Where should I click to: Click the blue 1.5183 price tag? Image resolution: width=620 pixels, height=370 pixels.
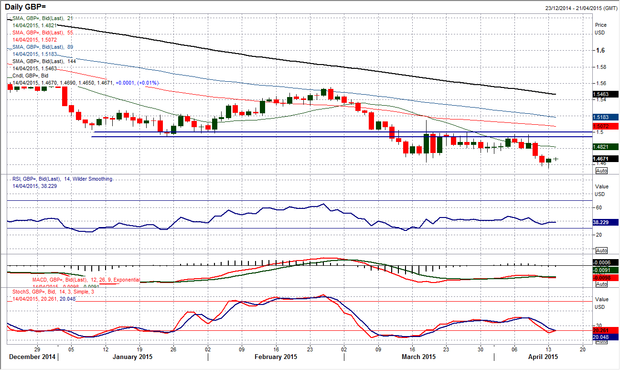pyautogui.click(x=605, y=117)
